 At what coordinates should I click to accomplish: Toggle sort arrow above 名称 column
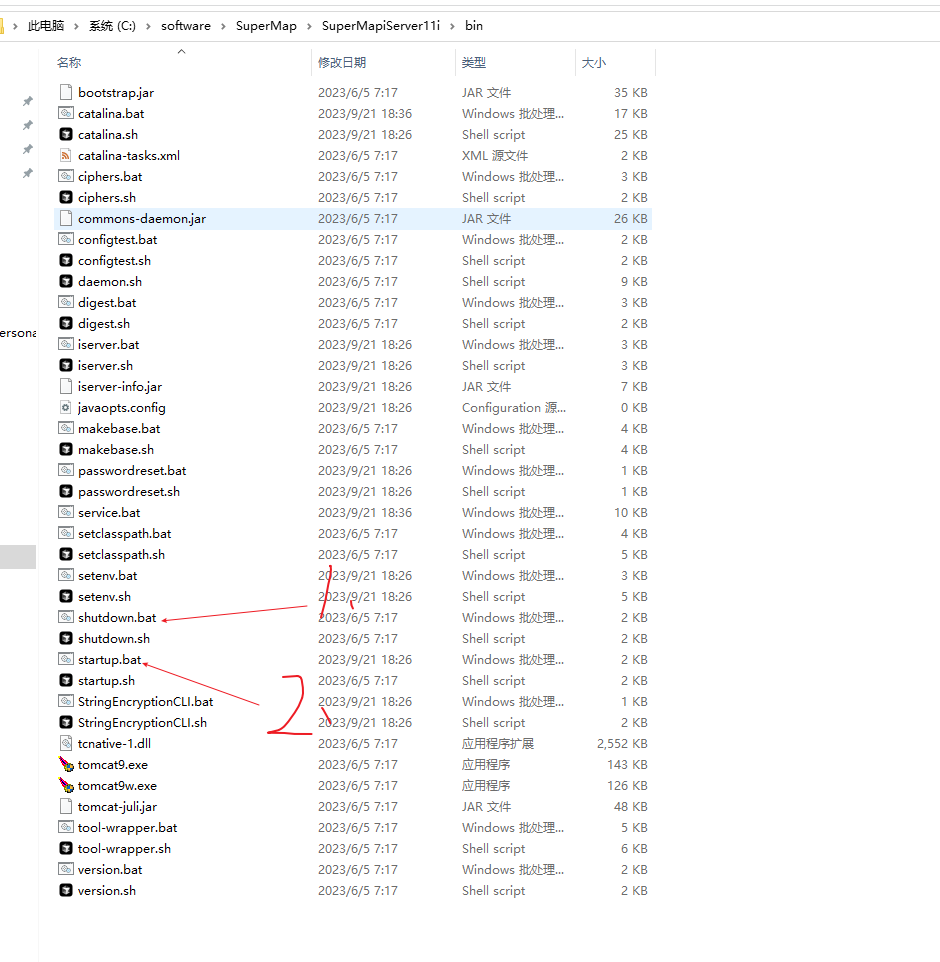(x=181, y=52)
